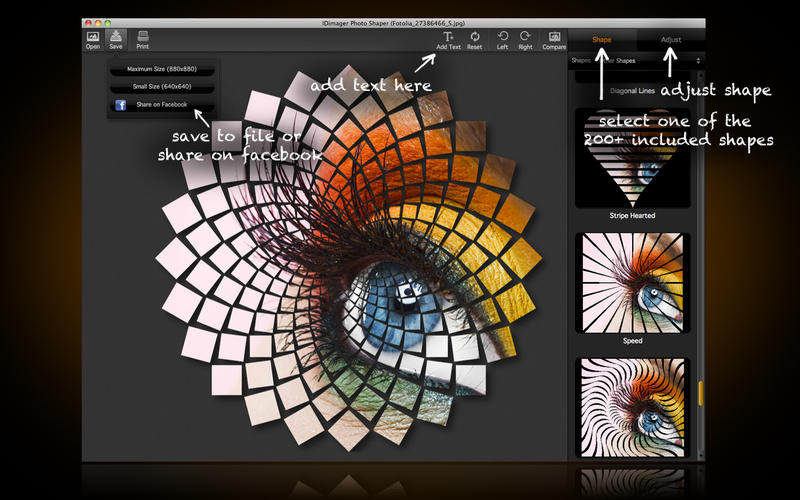Screen dimensions: 800x500
Task: Print the shaped photo
Action: pyautogui.click(x=142, y=38)
